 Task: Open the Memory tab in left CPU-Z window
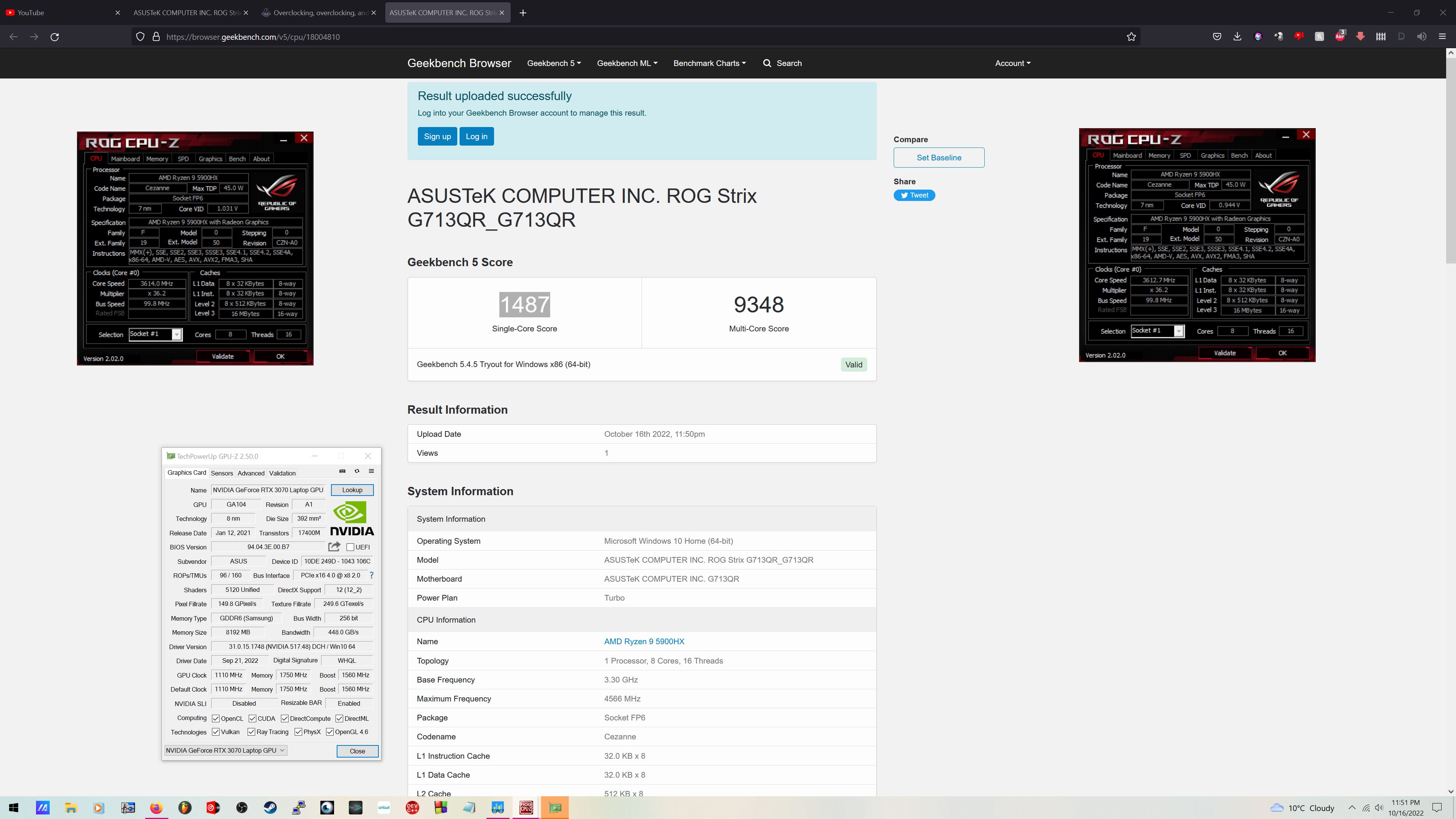click(x=157, y=159)
